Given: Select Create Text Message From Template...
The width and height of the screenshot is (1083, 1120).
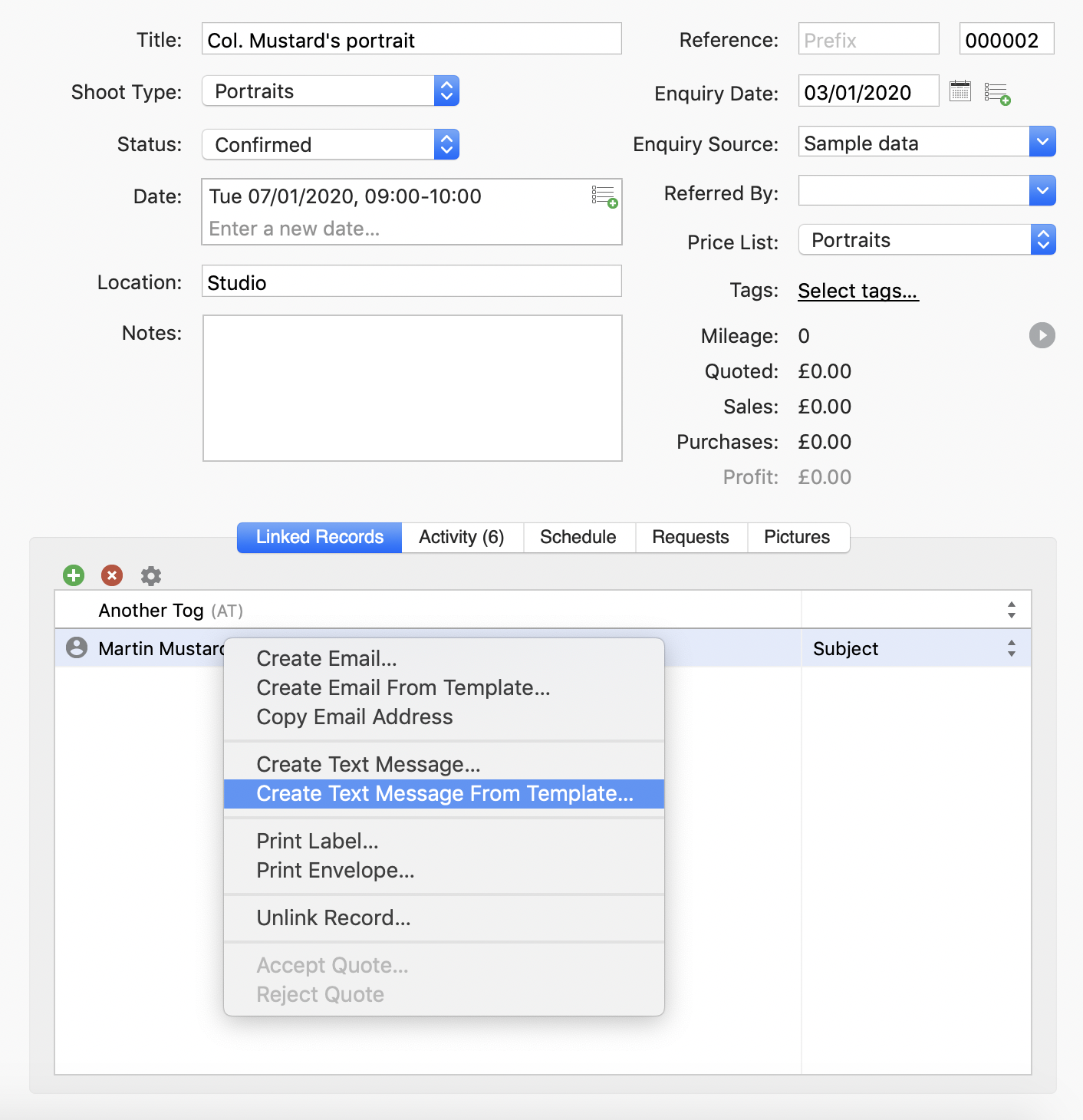Looking at the screenshot, I should pyautogui.click(x=444, y=793).
